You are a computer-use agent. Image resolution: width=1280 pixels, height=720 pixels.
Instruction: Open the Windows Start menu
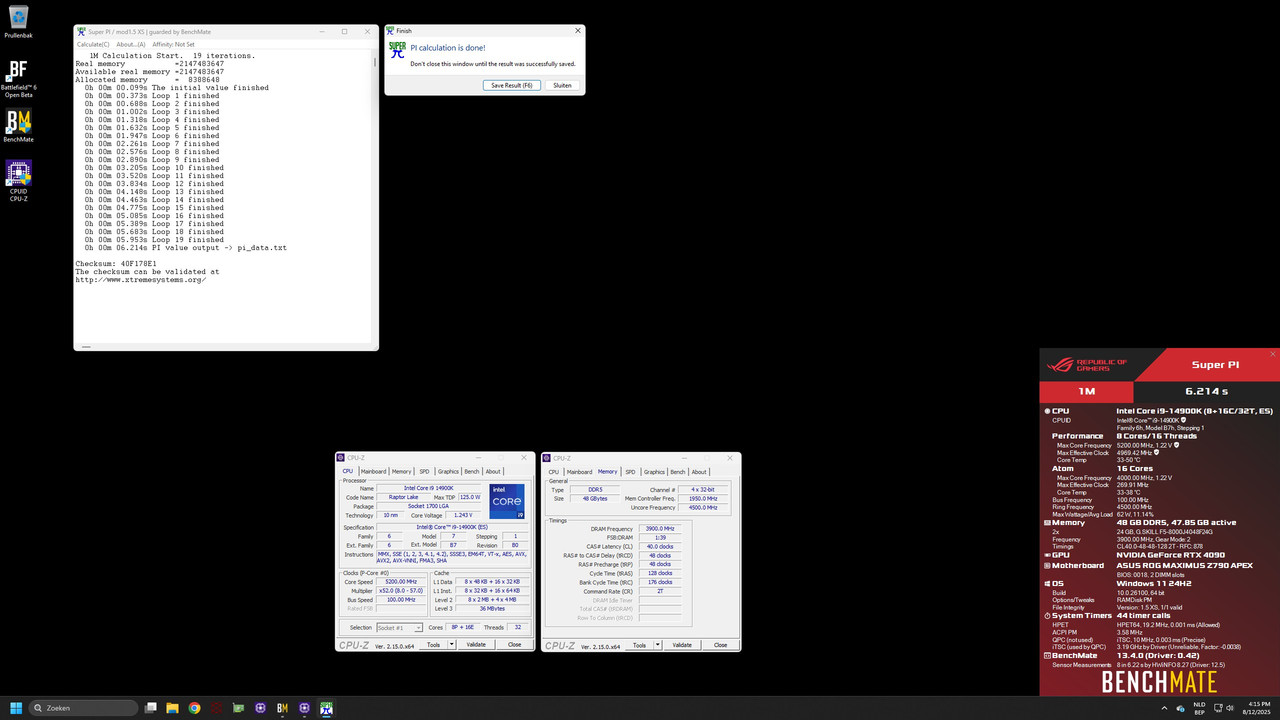[x=15, y=708]
